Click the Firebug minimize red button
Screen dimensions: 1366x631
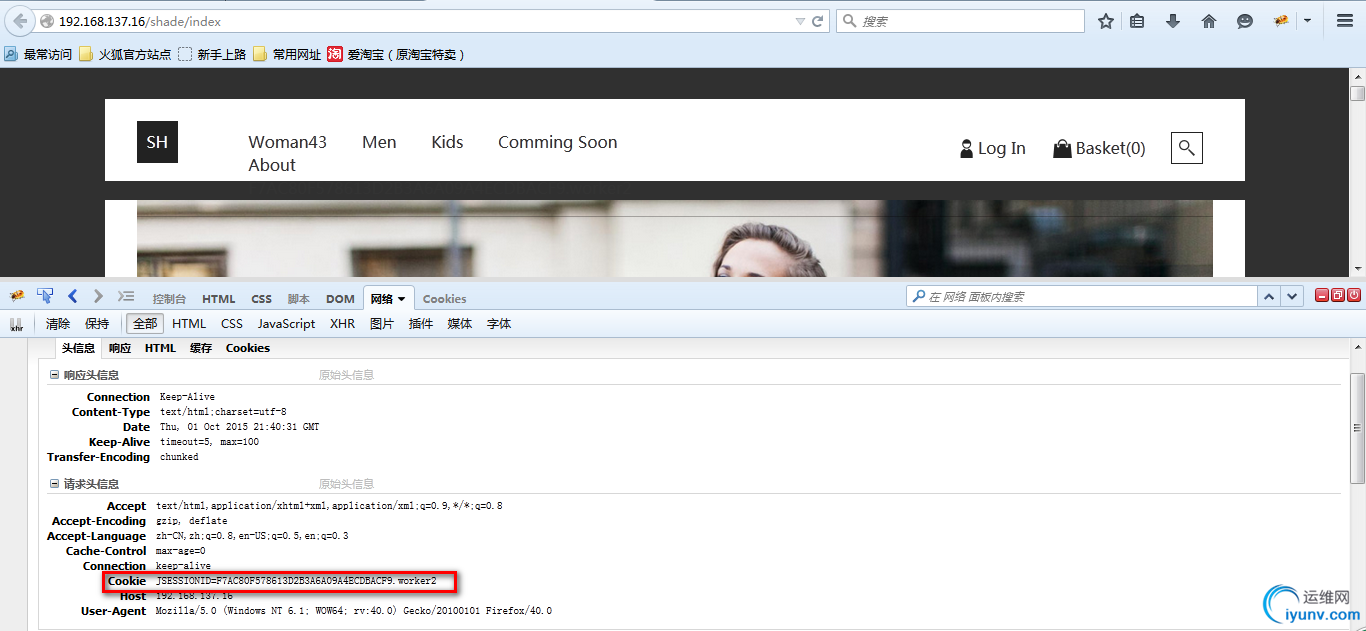[x=1322, y=295]
